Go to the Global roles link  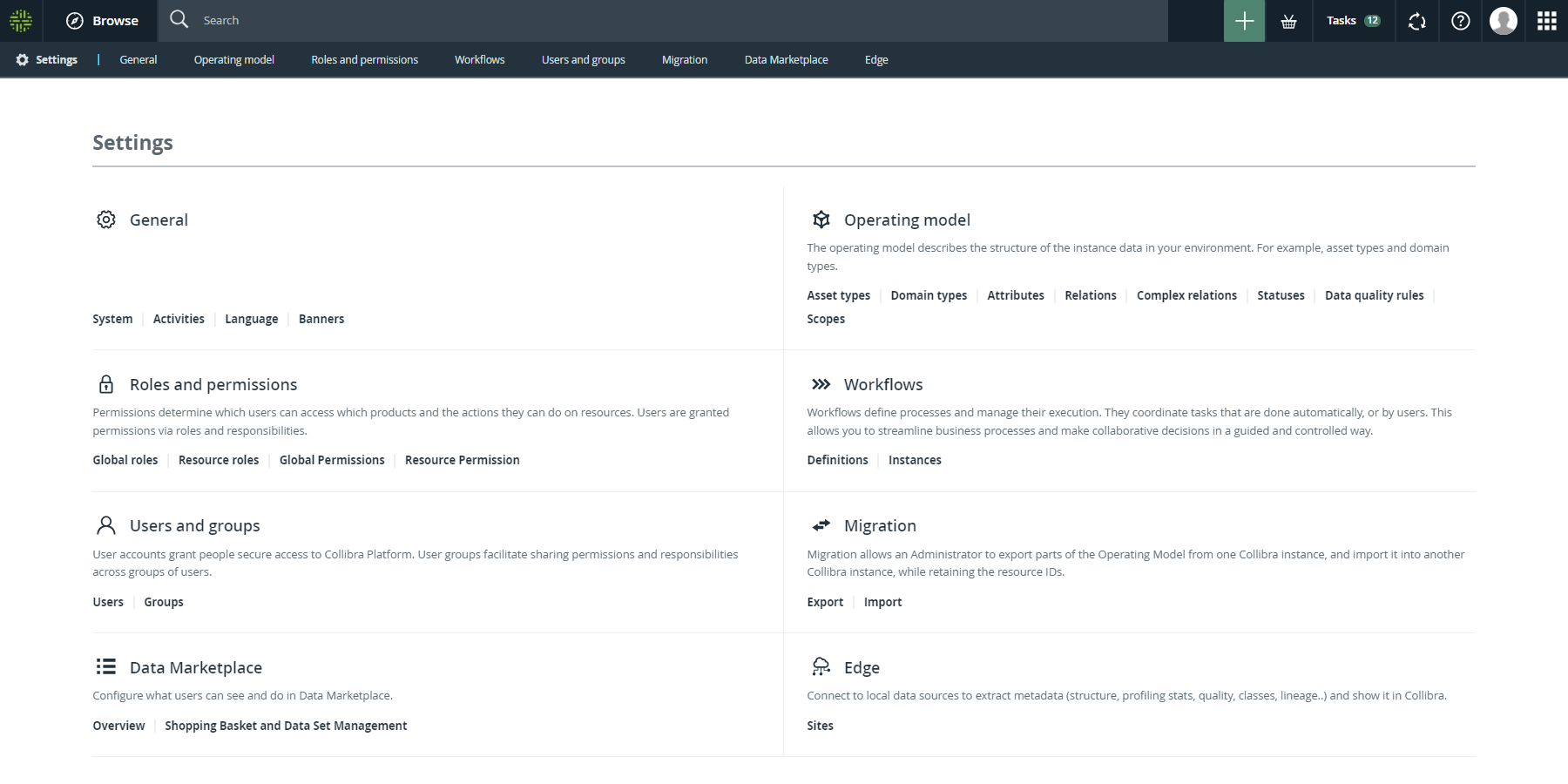pos(125,461)
